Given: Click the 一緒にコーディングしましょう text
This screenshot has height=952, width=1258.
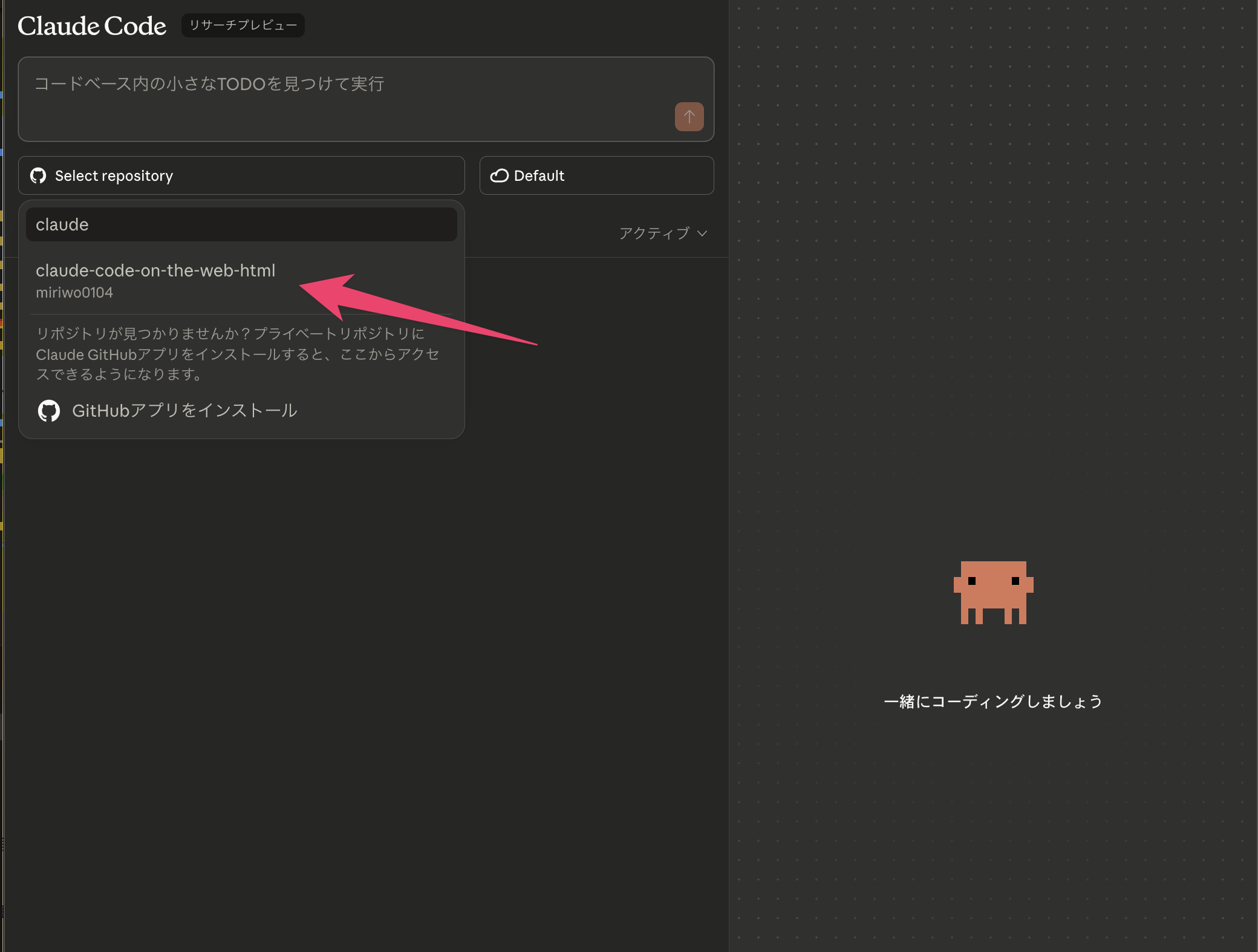Looking at the screenshot, I should pos(993,702).
